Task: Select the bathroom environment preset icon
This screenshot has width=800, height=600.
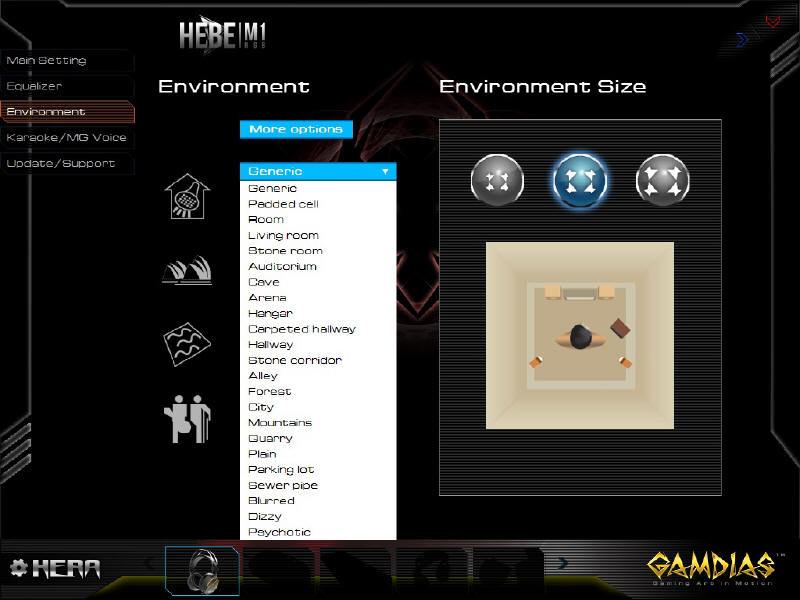Action: coord(187,196)
